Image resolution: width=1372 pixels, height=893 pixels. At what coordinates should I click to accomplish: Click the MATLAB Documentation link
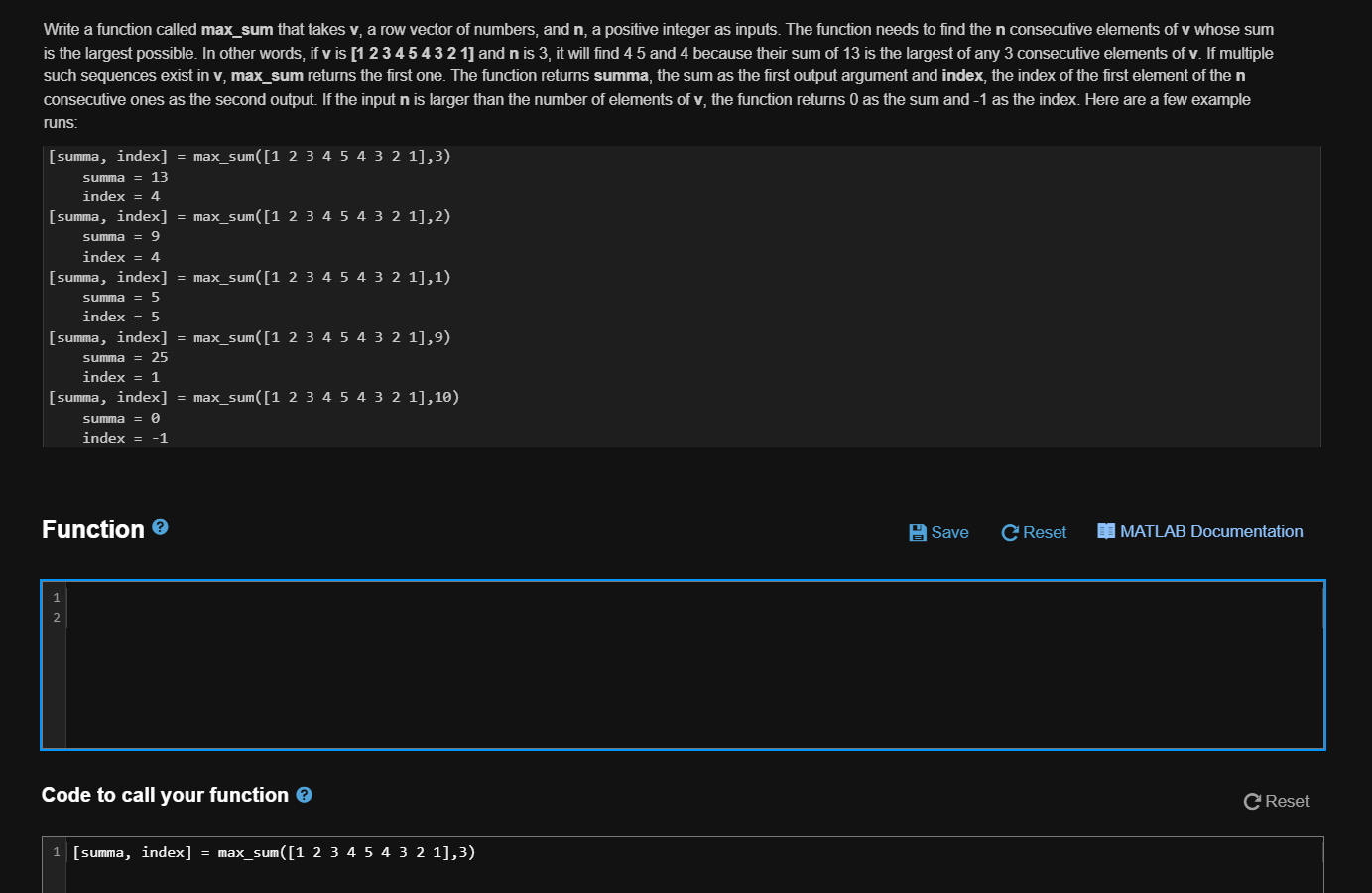pyautogui.click(x=1210, y=531)
